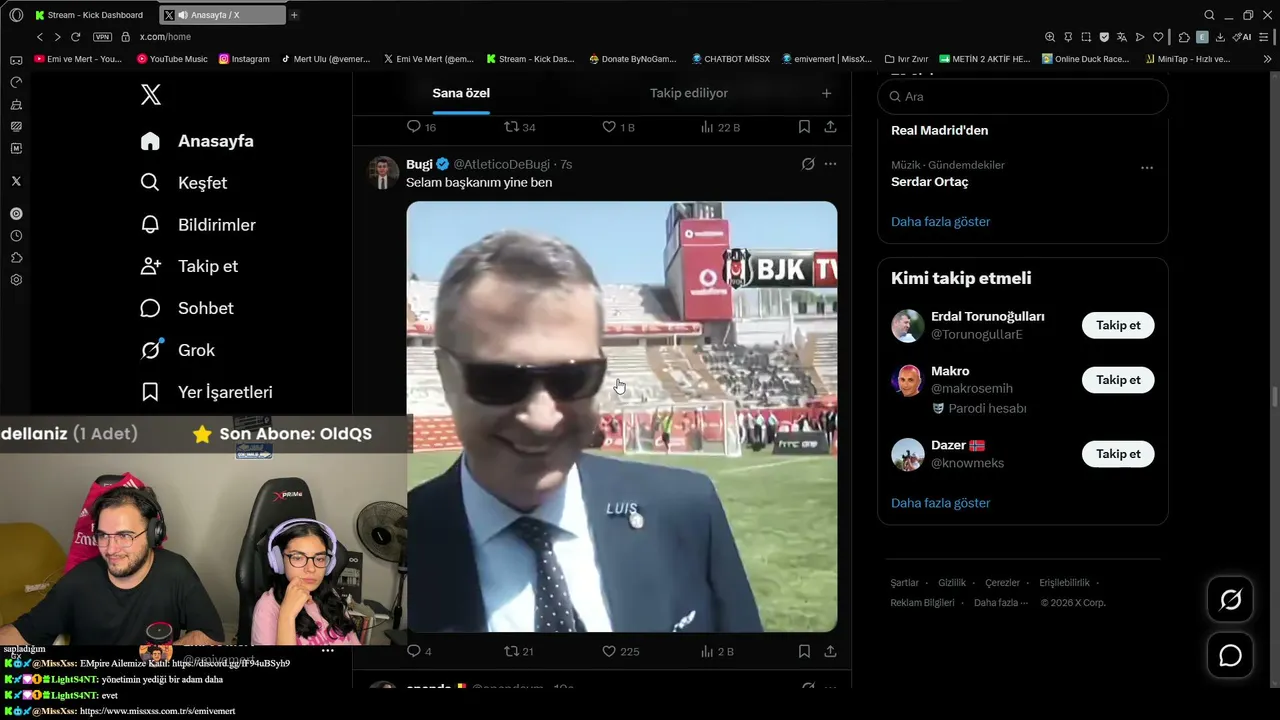Open the 'Daha fazla ...' footer menu
Screen dimensions: 1280x720
(x=1000, y=603)
